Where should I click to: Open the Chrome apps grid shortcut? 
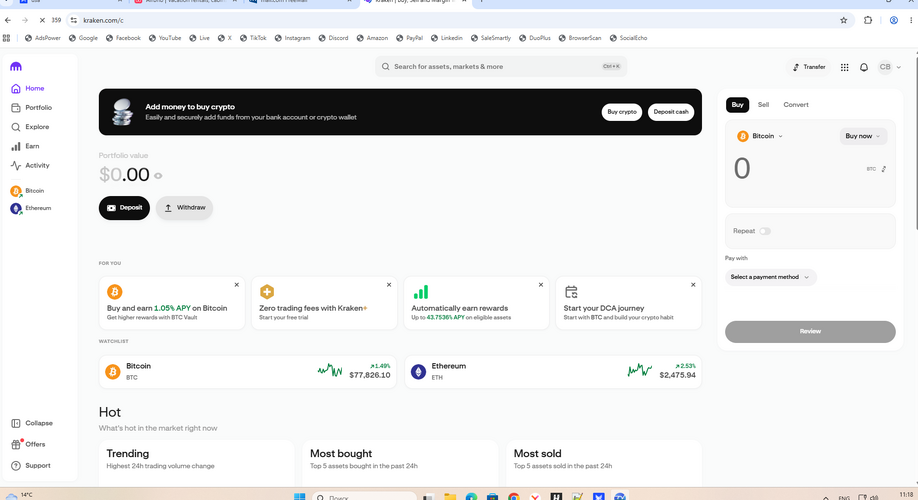pos(6,38)
